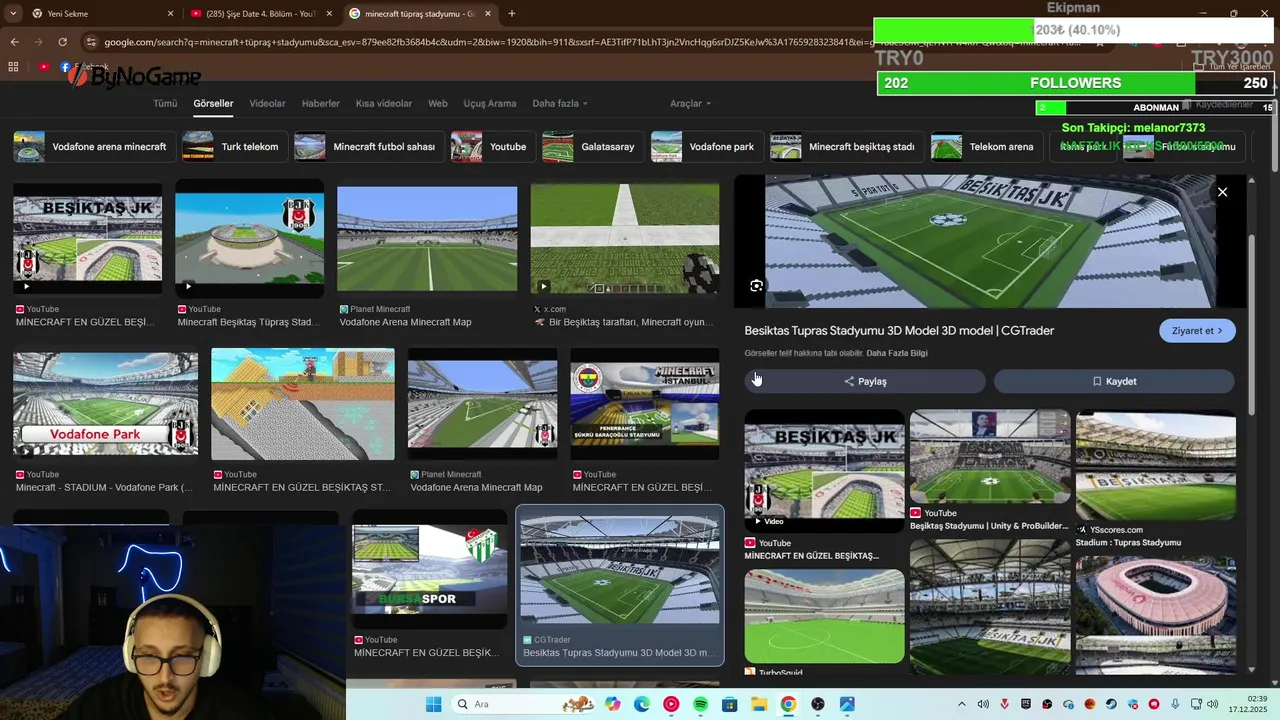Select the Turk telekom suggestion chip
This screenshot has width=1280, height=720.
[235, 147]
